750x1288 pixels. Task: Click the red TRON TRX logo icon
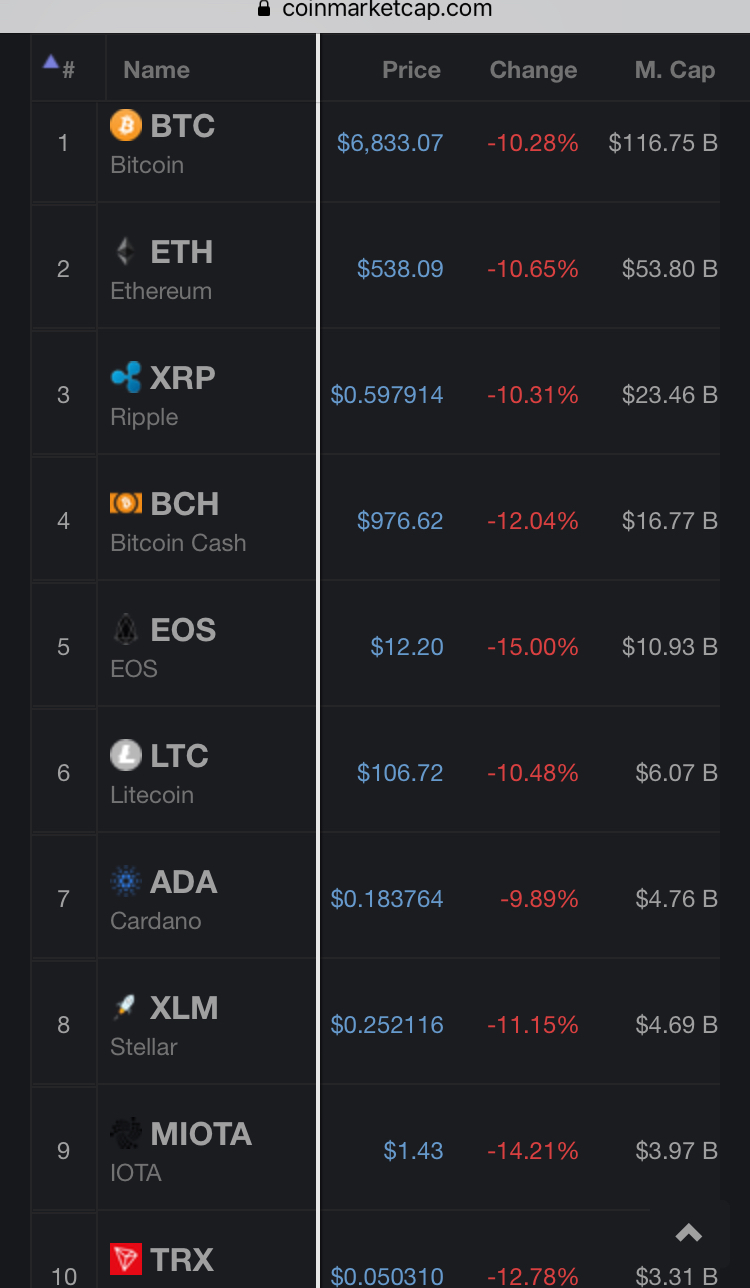126,1259
